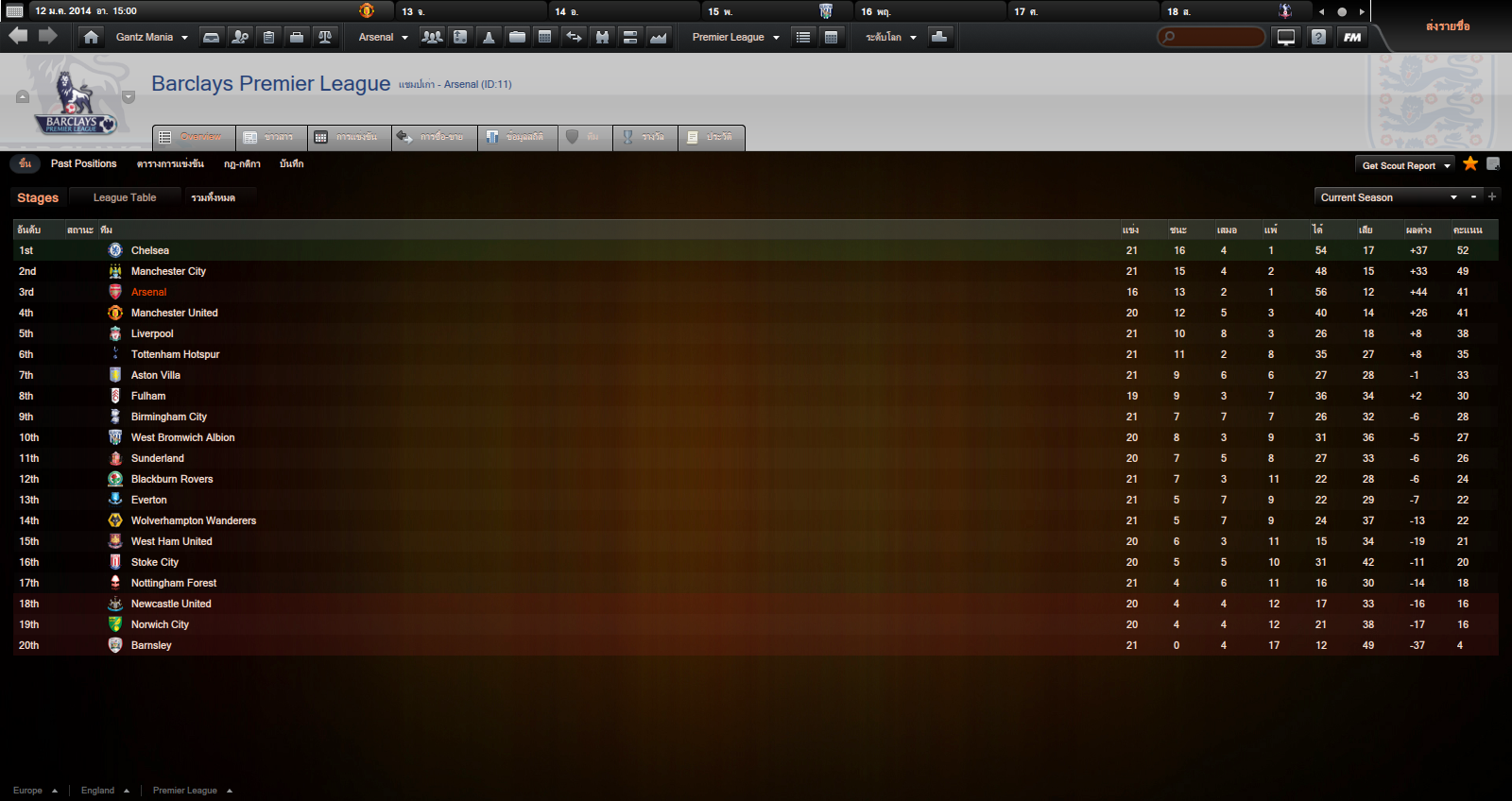Open the calendar icon beside the date
Image resolution: width=1512 pixels, height=801 pixels.
click(x=14, y=11)
